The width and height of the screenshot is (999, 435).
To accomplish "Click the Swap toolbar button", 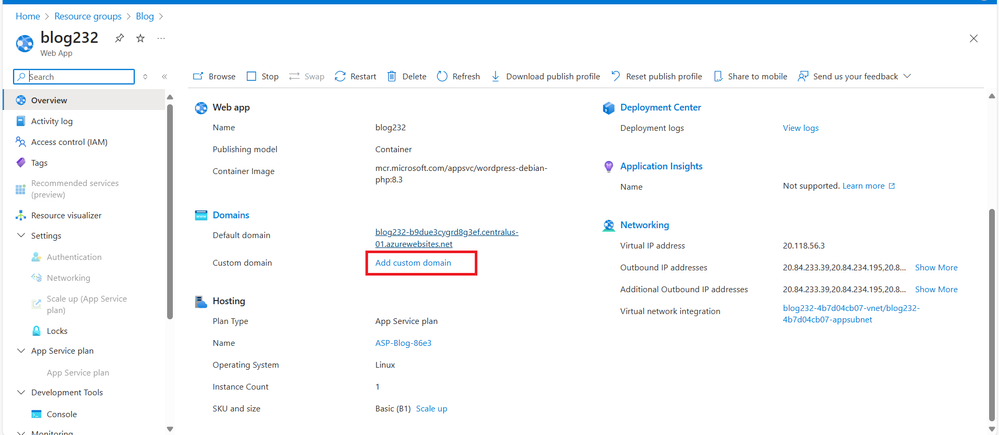I will coord(306,76).
